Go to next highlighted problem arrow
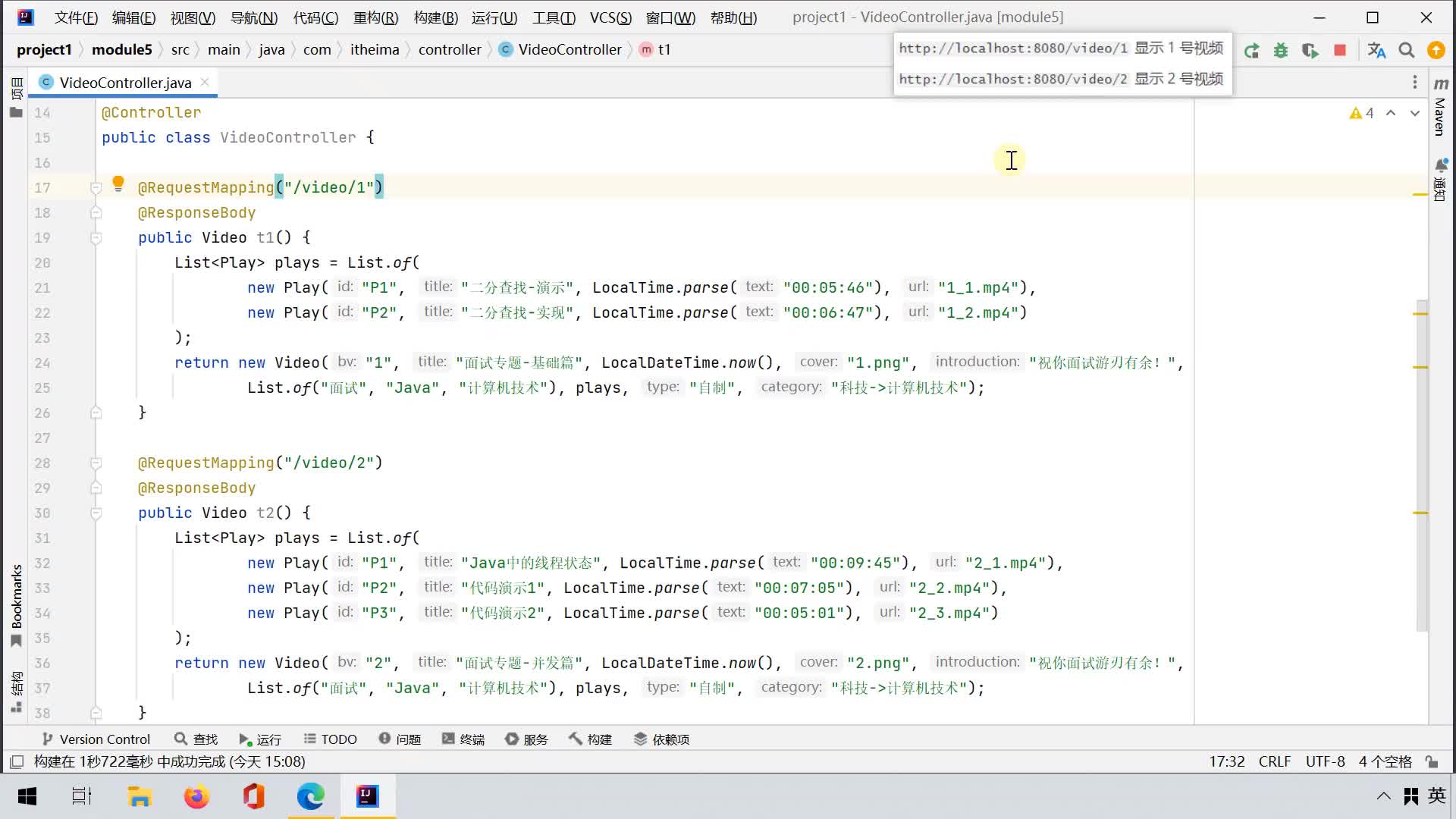Screen dimensions: 1456x819 tap(1415, 113)
